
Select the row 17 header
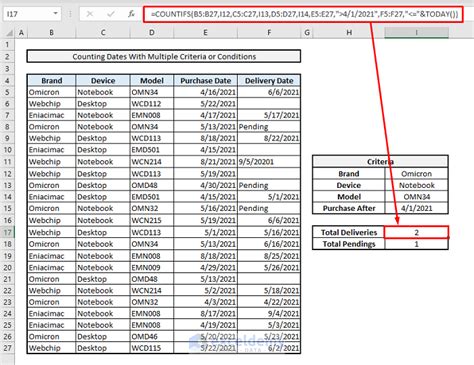pos(7,232)
